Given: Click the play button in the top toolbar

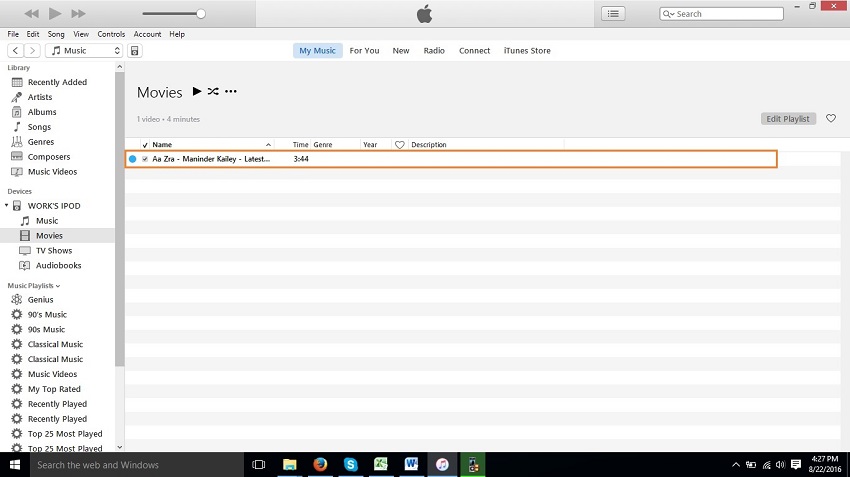Looking at the screenshot, I should click(55, 14).
